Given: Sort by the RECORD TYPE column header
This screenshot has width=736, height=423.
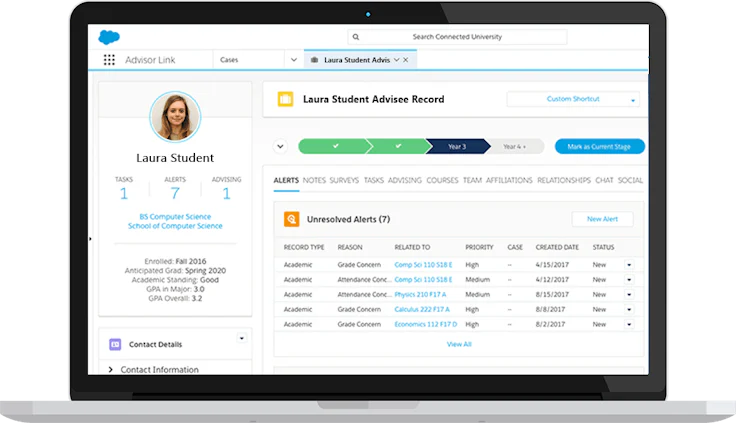Looking at the screenshot, I should [x=304, y=247].
